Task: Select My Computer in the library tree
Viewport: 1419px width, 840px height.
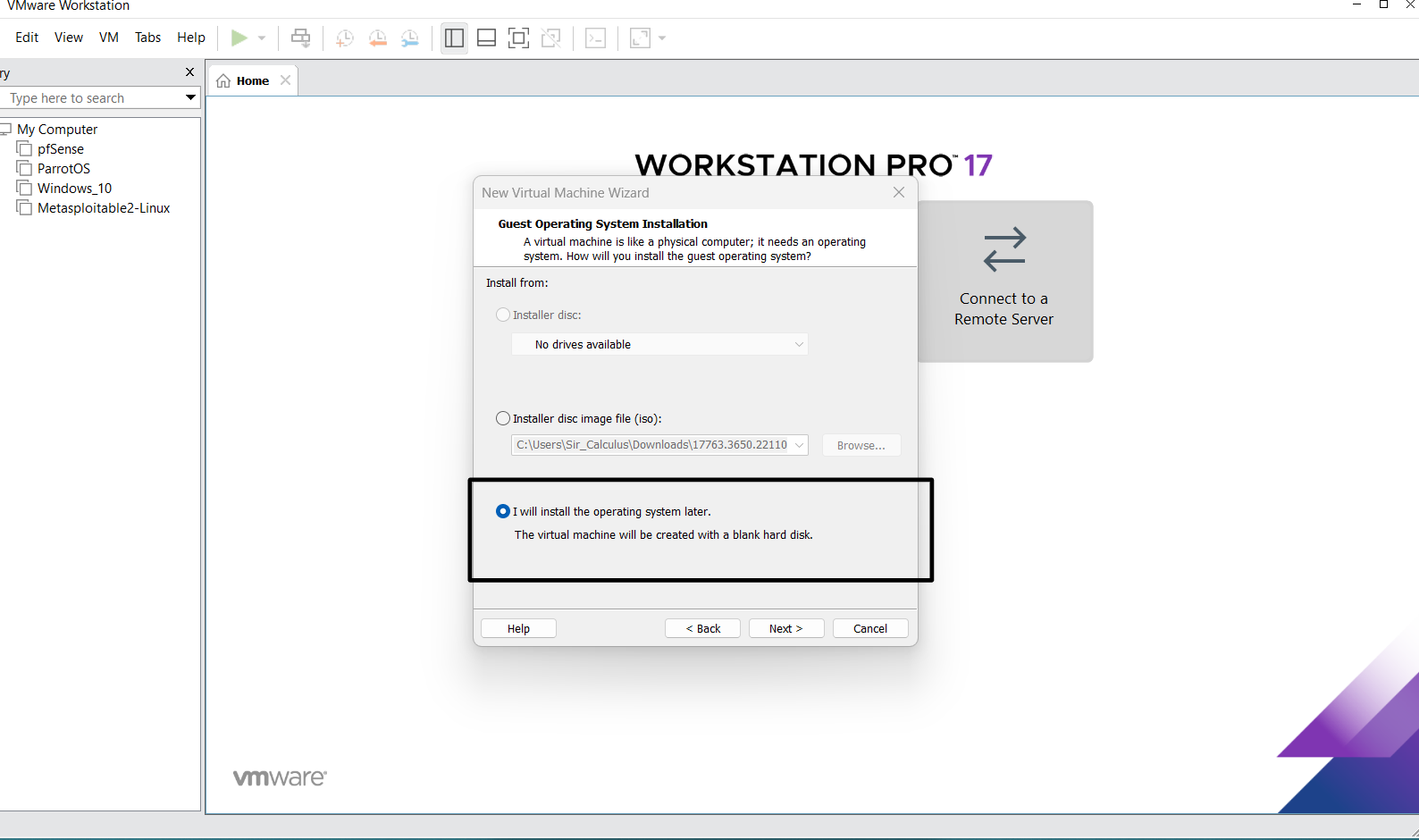Action: click(57, 130)
